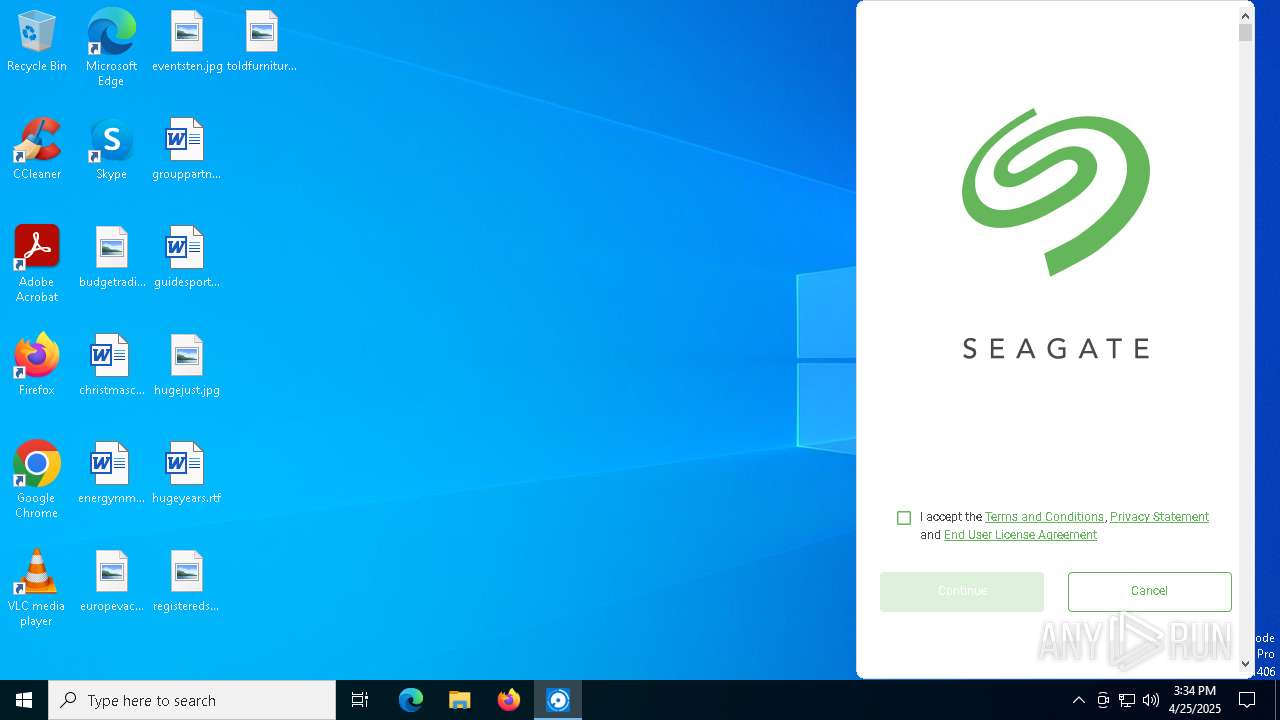Select the hugeyears.rtf document

[187, 474]
